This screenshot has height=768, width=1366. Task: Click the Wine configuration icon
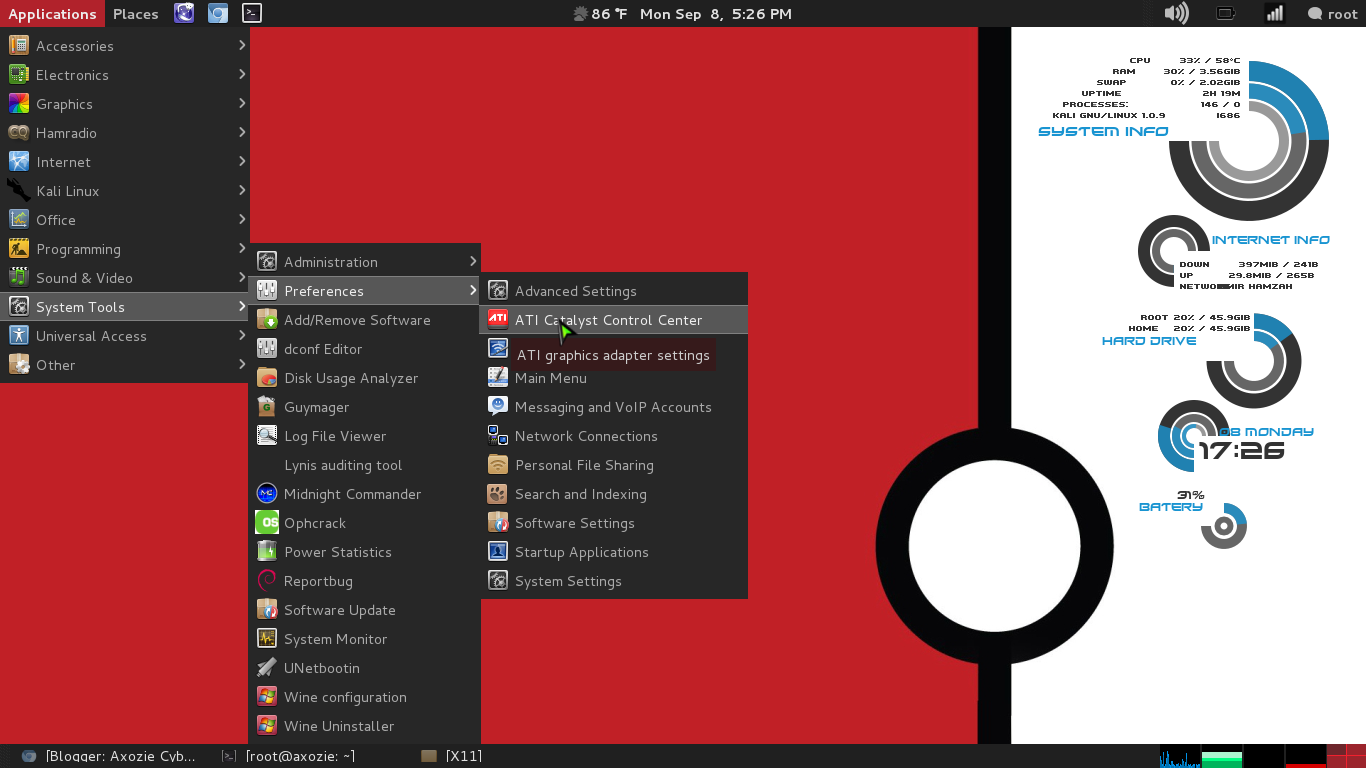(267, 697)
